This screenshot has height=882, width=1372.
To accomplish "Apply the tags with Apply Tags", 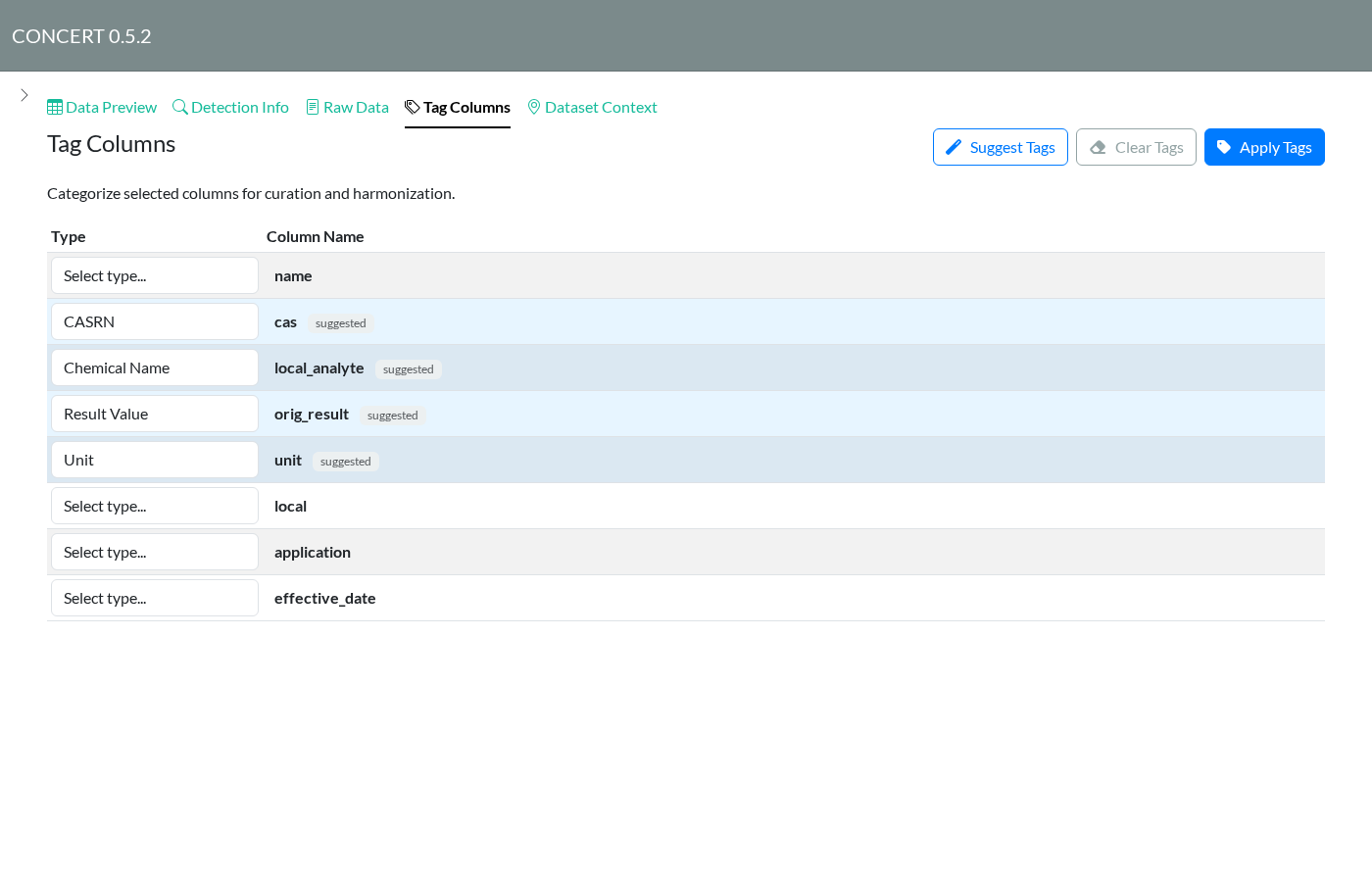I will pyautogui.click(x=1264, y=147).
